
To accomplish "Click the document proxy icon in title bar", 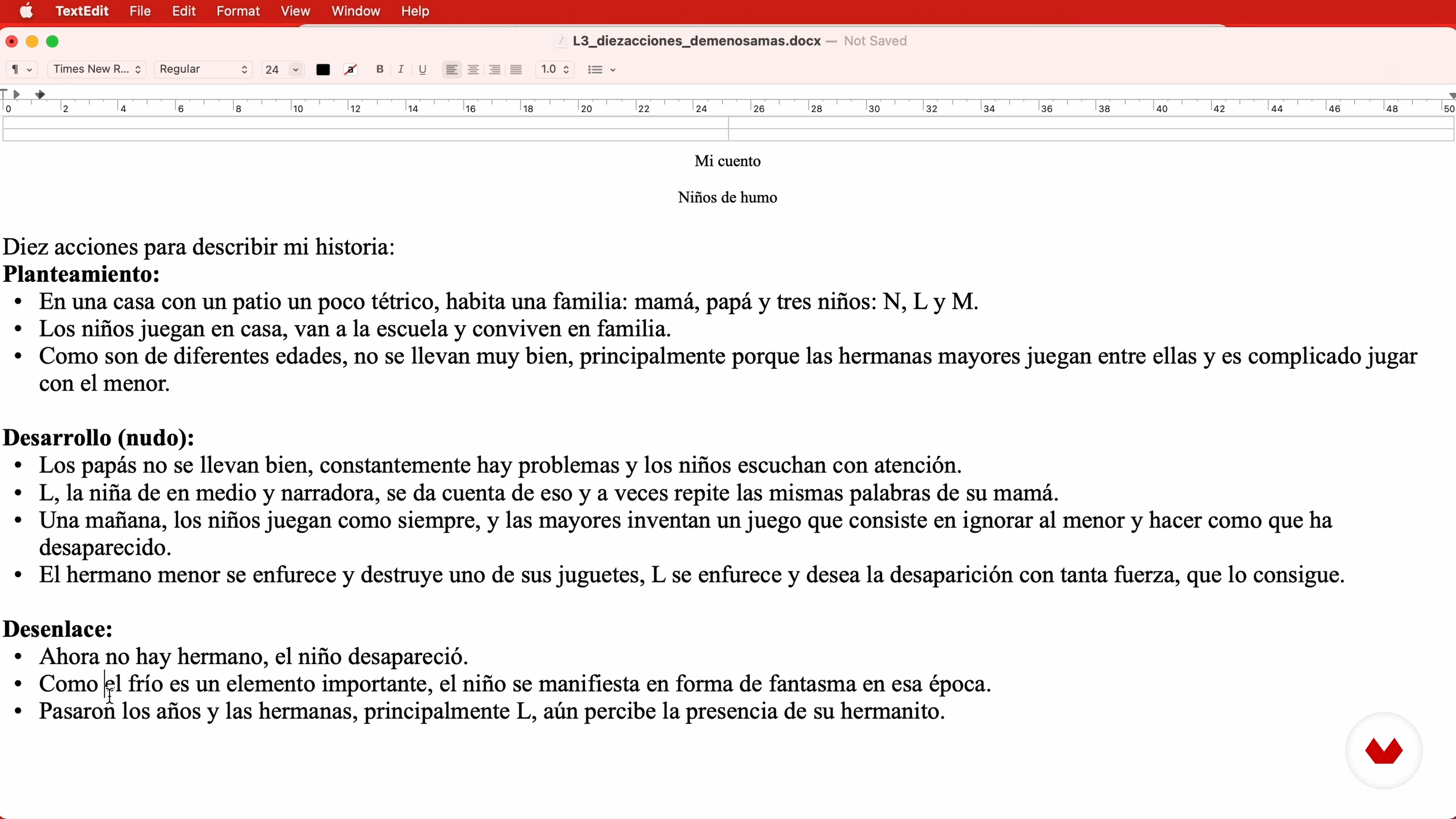I will pos(560,41).
